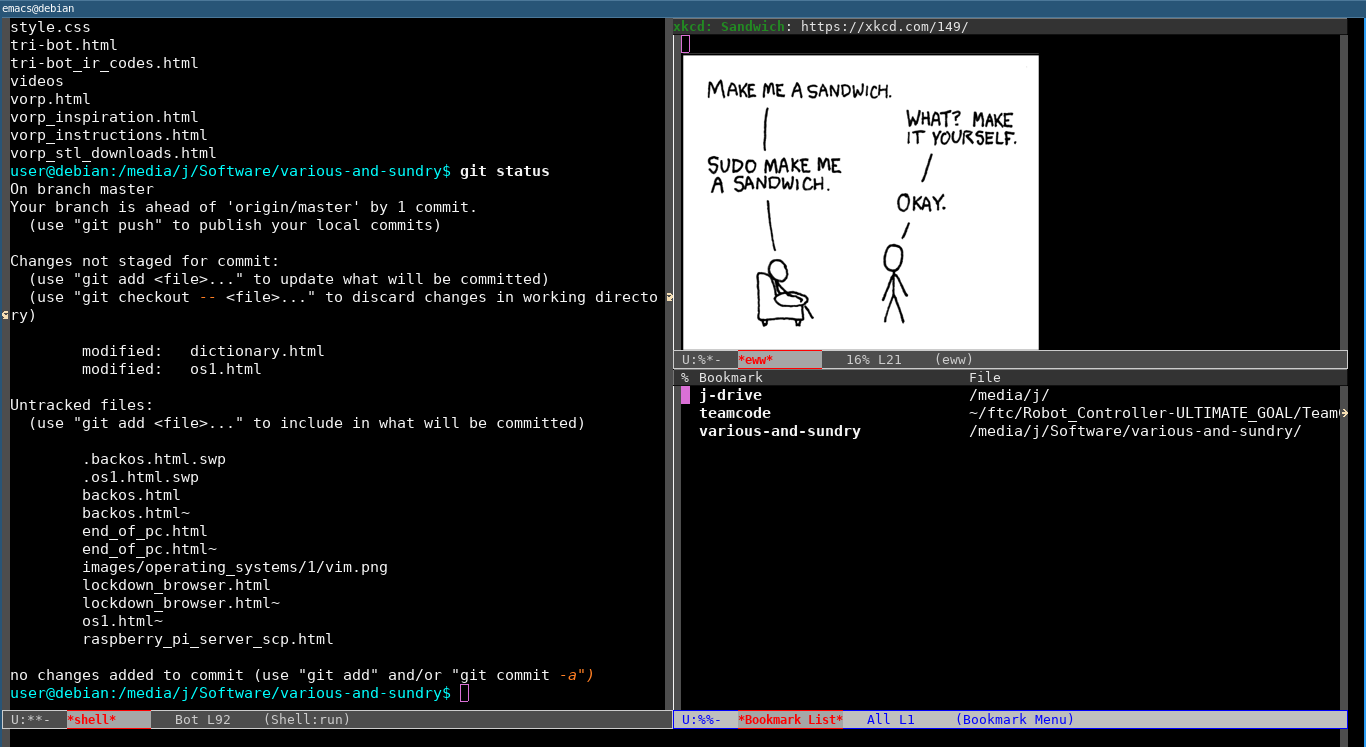Click the xkcd Sandwich comic image
Screen dimensions: 1366x747
tap(860, 202)
